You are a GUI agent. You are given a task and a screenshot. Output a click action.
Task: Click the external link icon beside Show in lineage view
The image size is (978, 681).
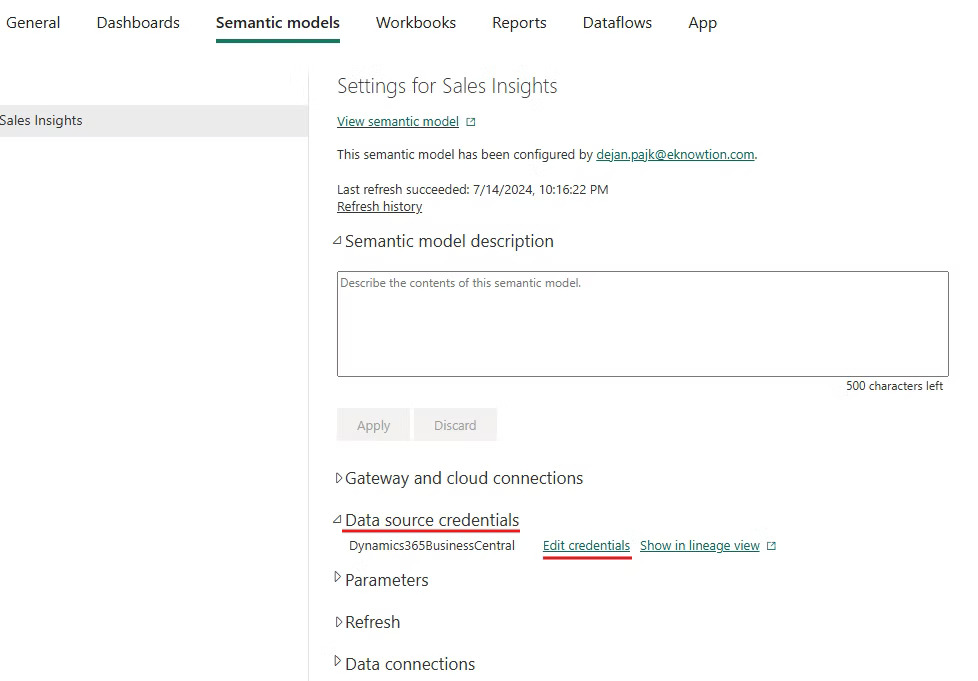pos(768,545)
